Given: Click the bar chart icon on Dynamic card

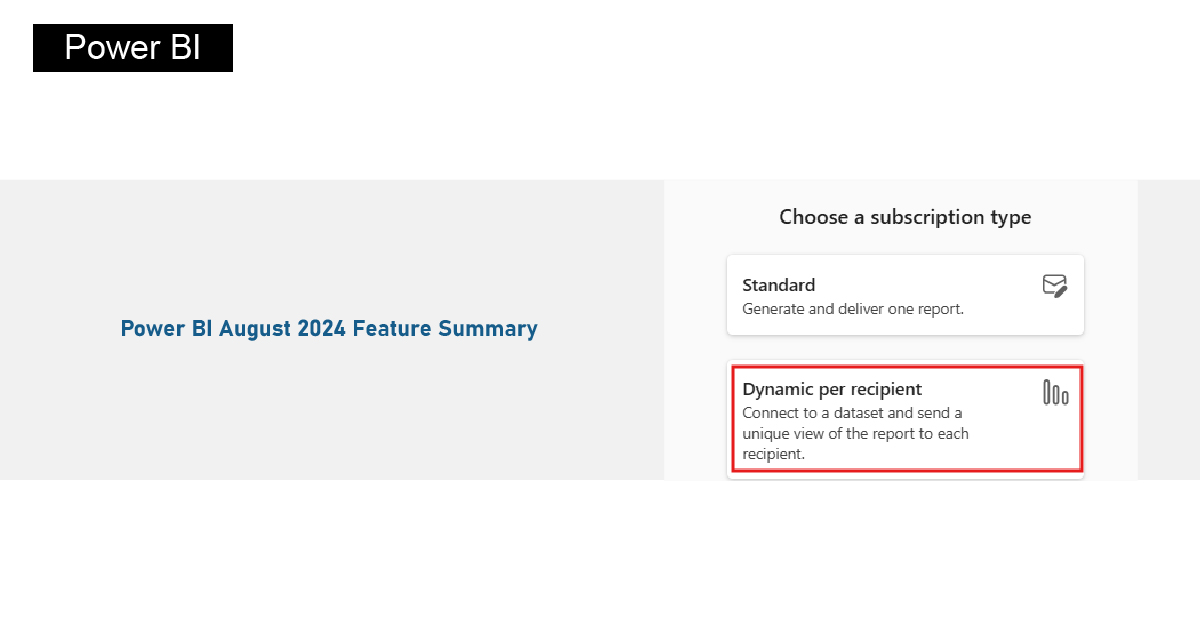Looking at the screenshot, I should 1056,393.
